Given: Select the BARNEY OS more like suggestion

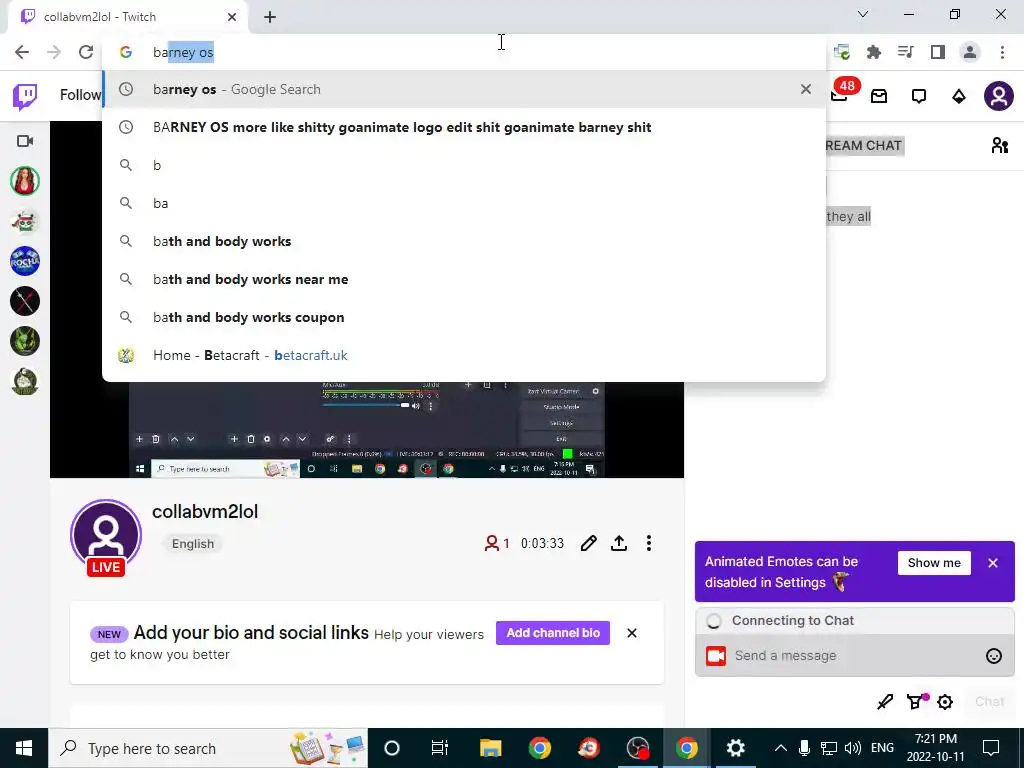Looking at the screenshot, I should tap(464, 127).
